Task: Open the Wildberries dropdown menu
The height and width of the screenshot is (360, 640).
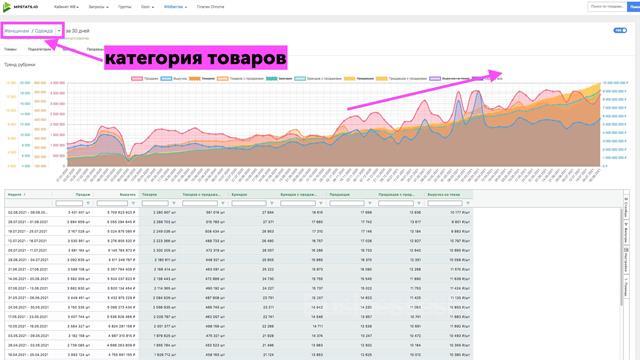Action: (175, 7)
